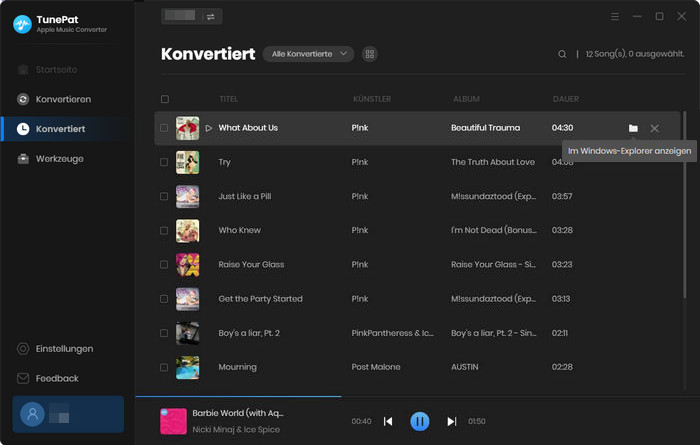Click the What About Us album cover

coord(188,128)
